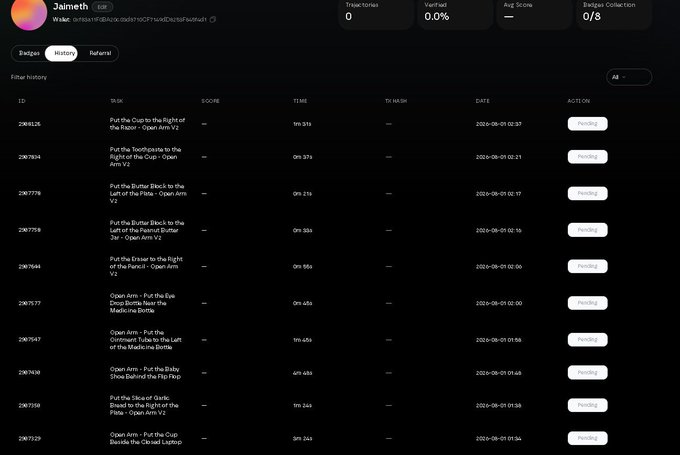Open the Jaimeth profile avatar
The height and width of the screenshot is (455, 680).
[x=29, y=13]
